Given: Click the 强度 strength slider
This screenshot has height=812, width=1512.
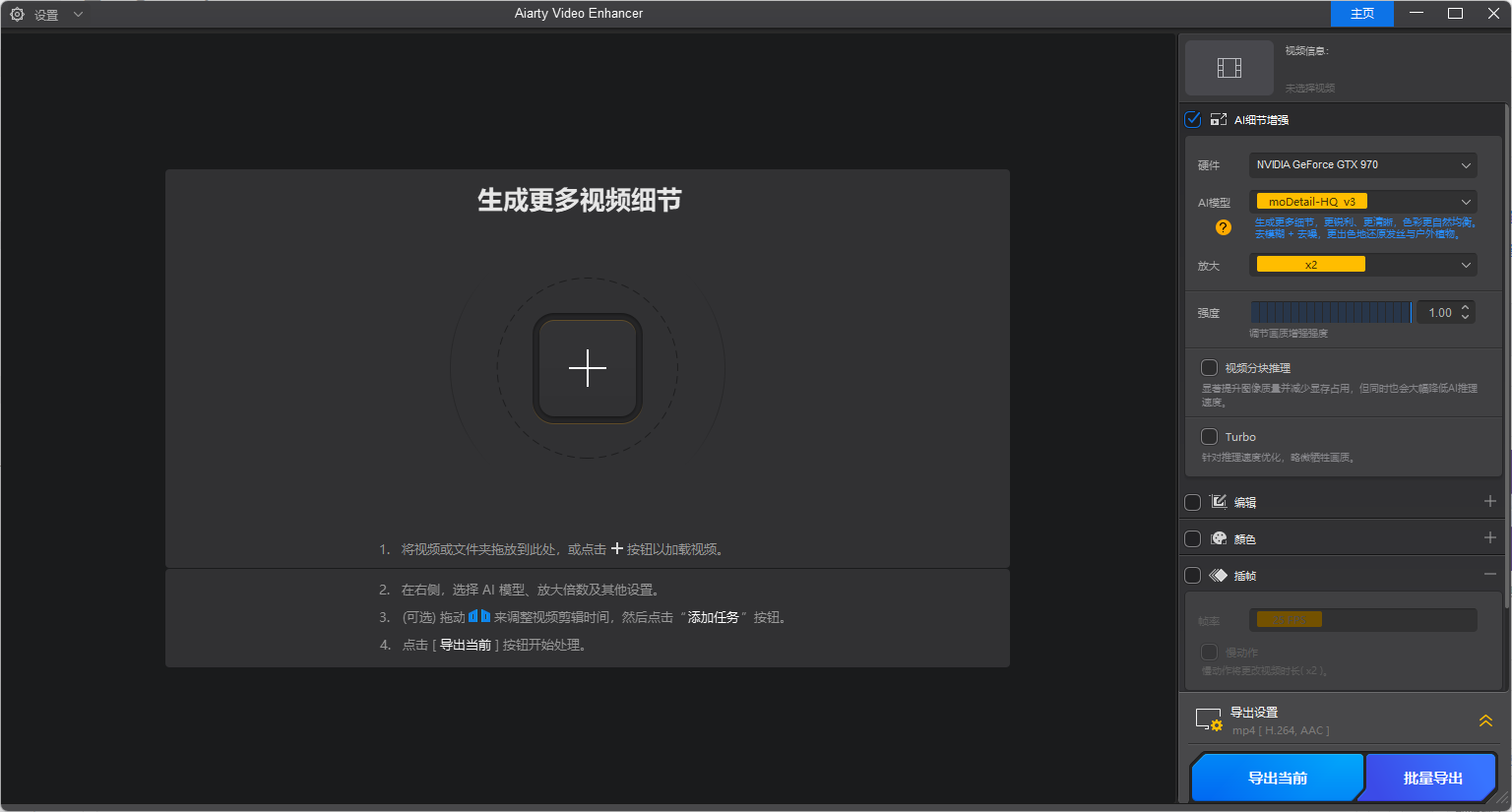Looking at the screenshot, I should pyautogui.click(x=1330, y=311).
